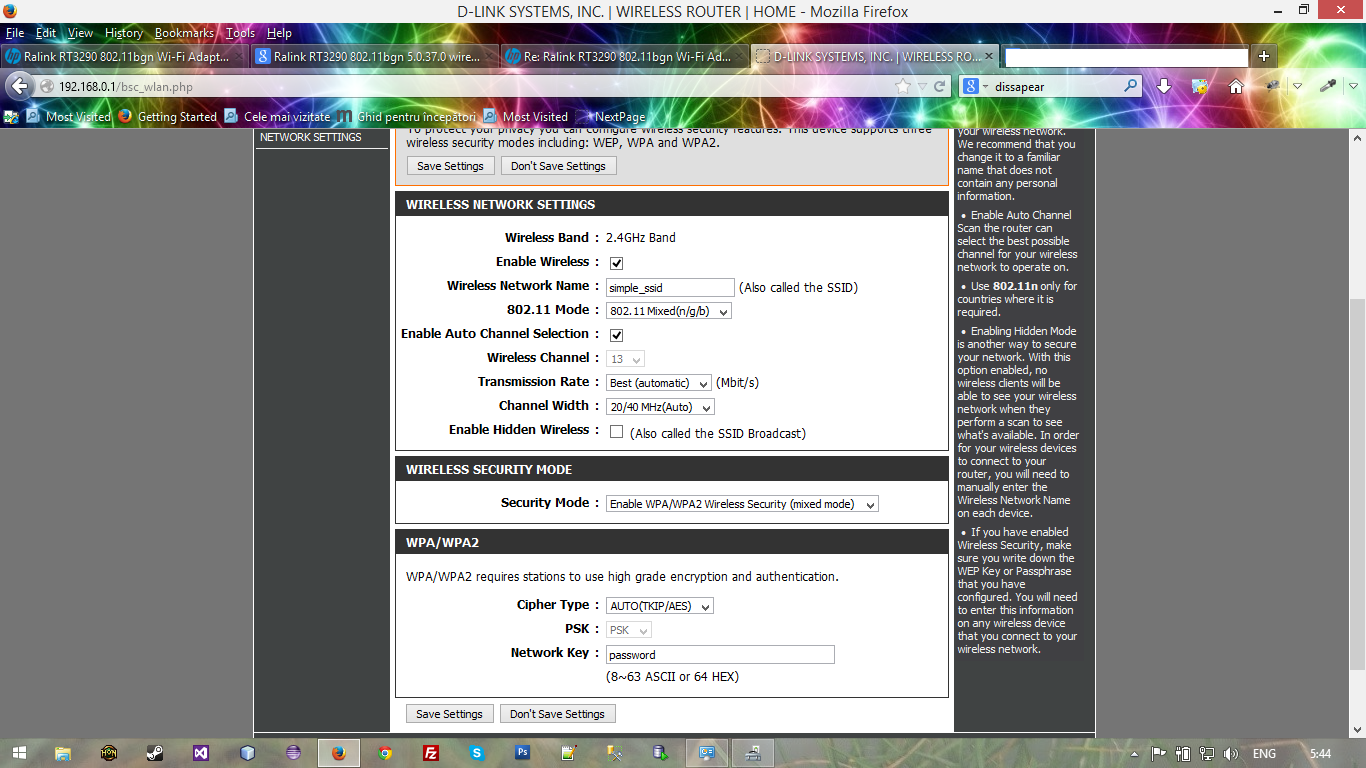The width and height of the screenshot is (1366, 768).
Task: Reload the router page
Action: [940, 86]
